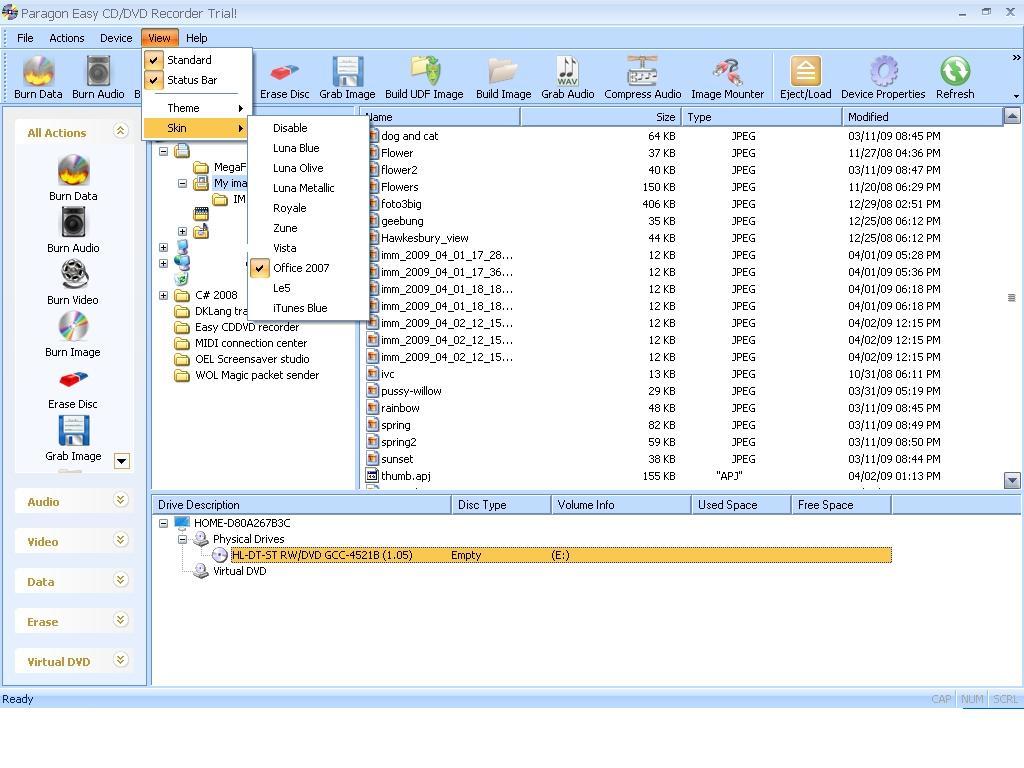Click Burn Data icon in toolbar
This screenshot has height=768, width=1024.
click(x=39, y=71)
